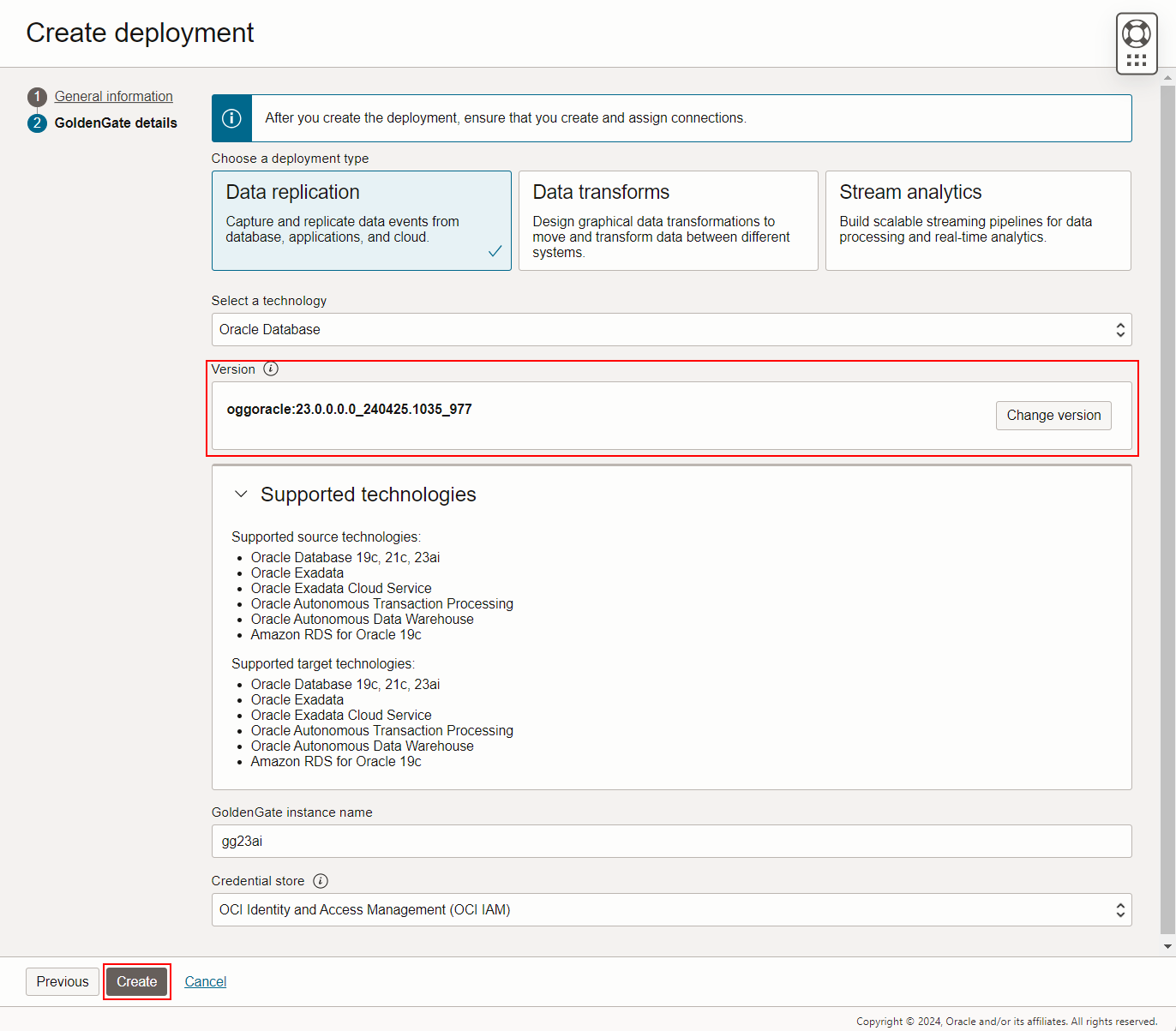Click the info icon in the blue banner
1176x1031 pixels.
point(231,117)
